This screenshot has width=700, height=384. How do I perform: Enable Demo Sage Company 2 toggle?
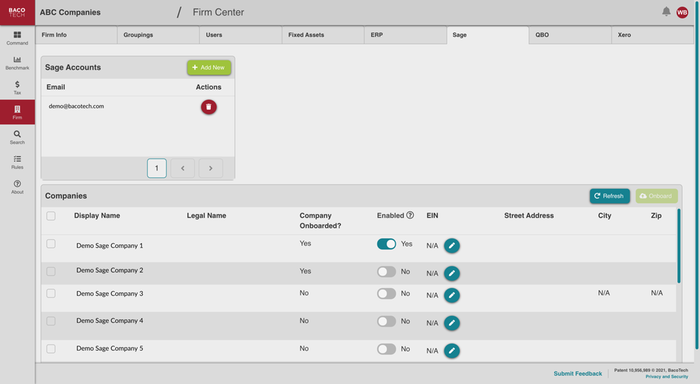(386, 271)
